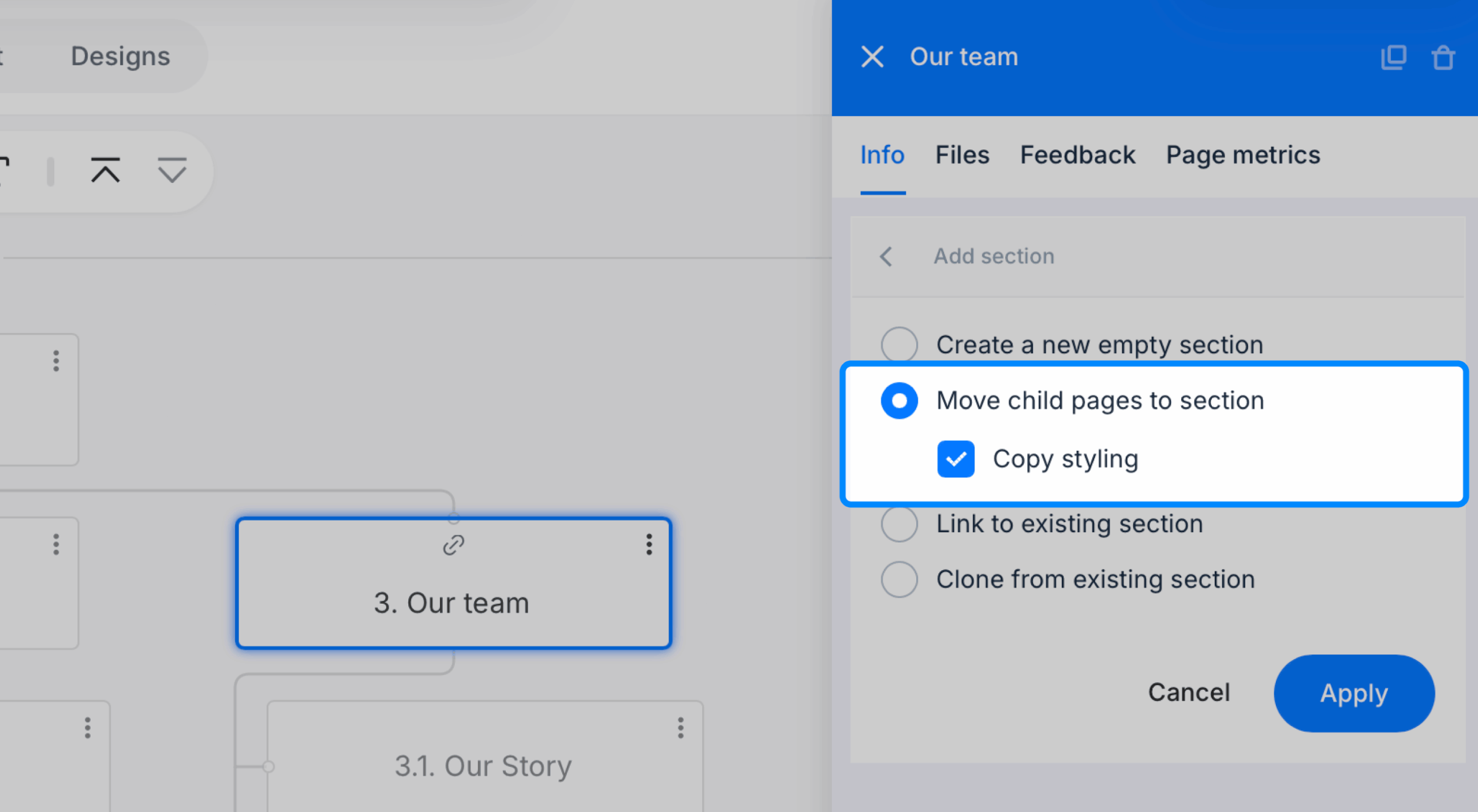Viewport: 1478px width, 812px height.
Task: Switch to the Files tab
Action: (962, 155)
